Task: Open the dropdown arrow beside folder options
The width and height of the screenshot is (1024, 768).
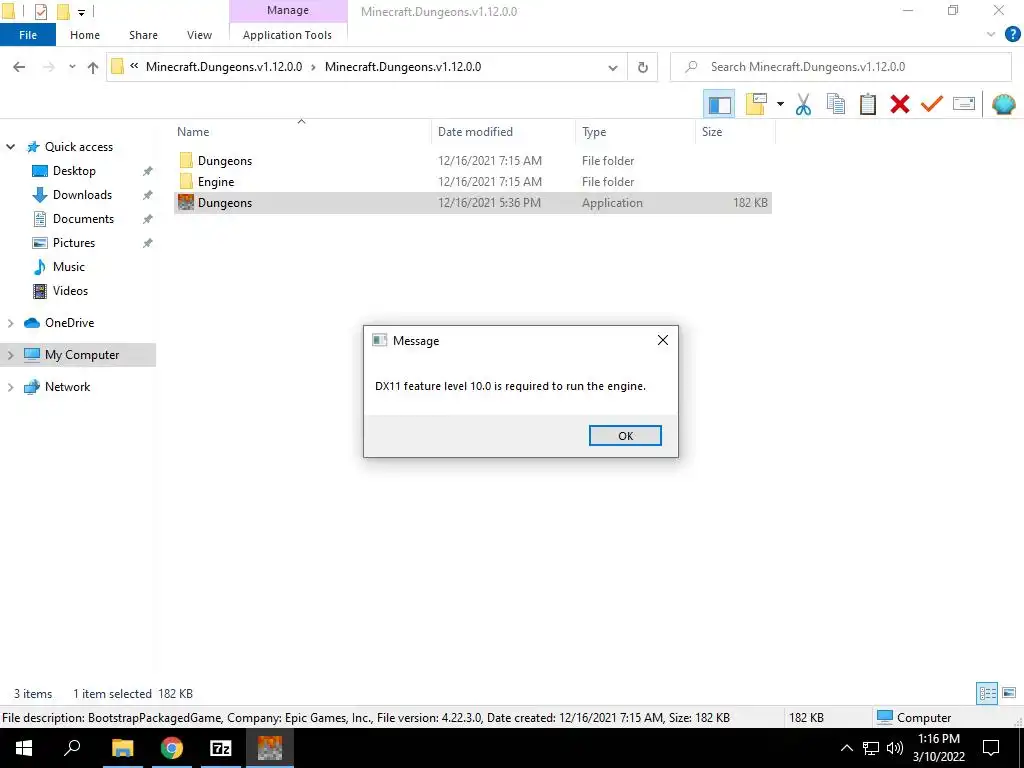Action: [x=780, y=104]
